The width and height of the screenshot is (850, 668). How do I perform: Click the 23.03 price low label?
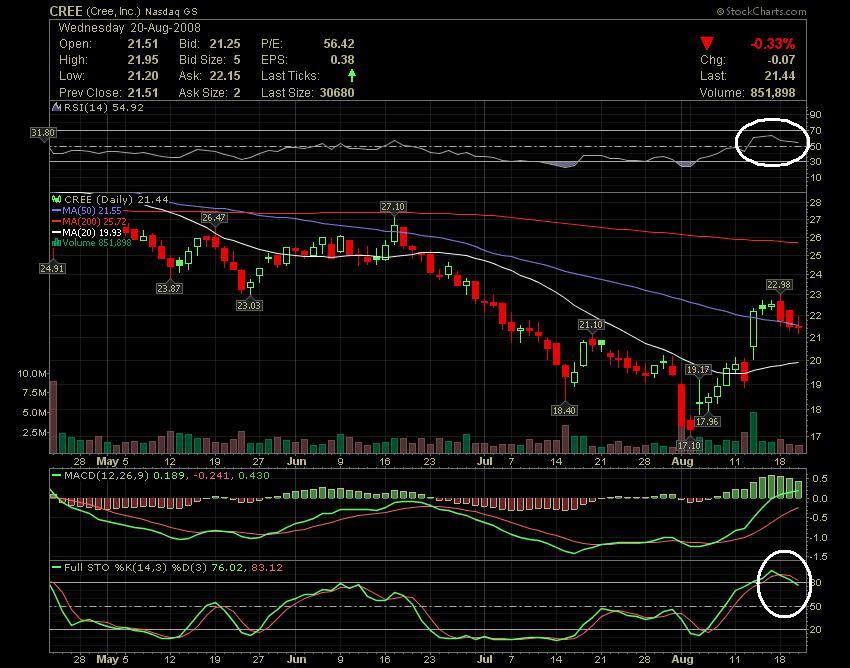[249, 305]
